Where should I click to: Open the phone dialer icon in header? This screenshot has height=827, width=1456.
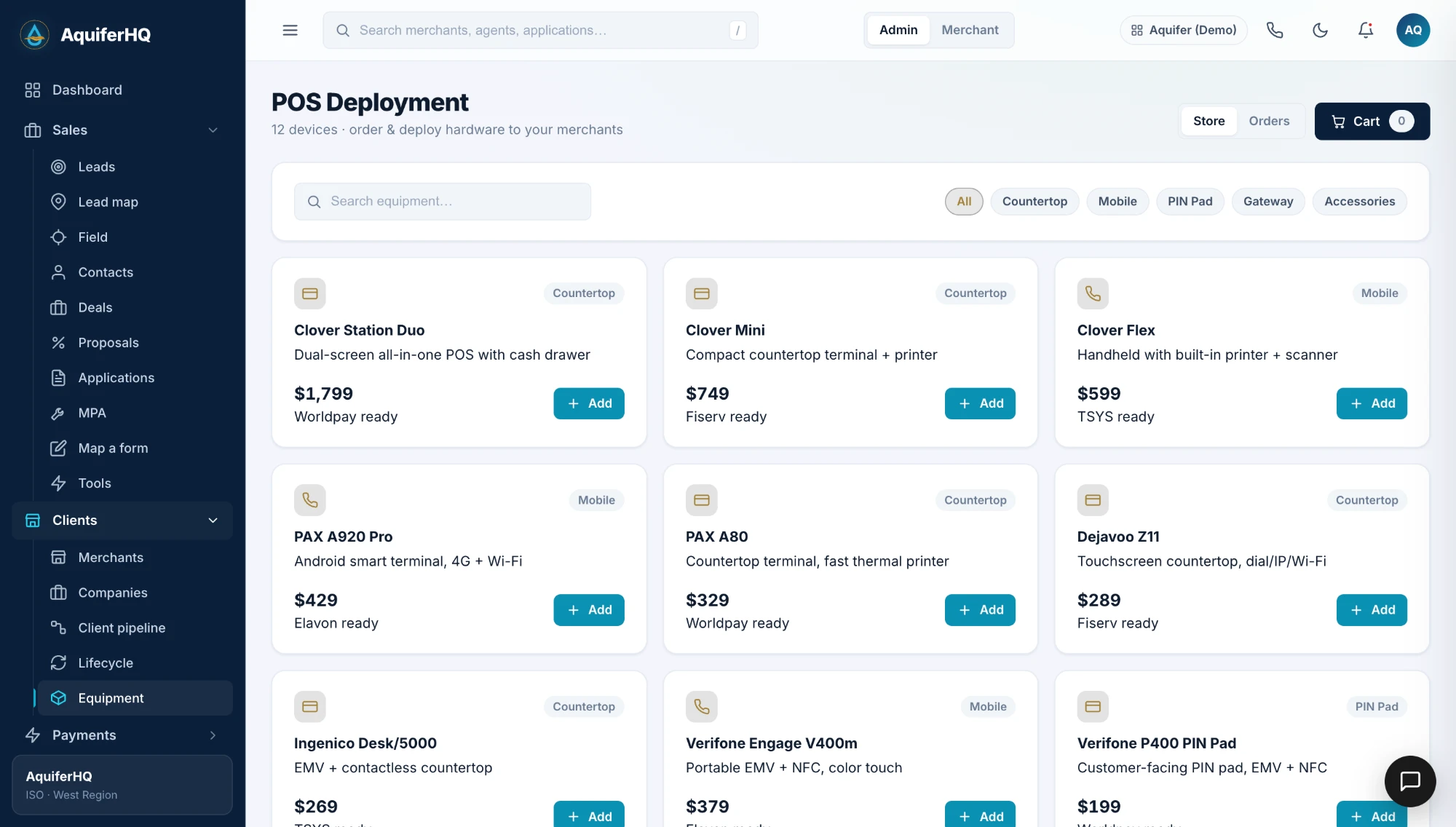(1274, 30)
